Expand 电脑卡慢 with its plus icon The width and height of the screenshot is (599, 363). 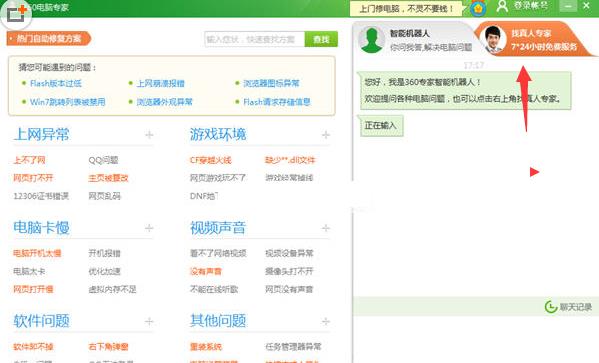(x=149, y=228)
